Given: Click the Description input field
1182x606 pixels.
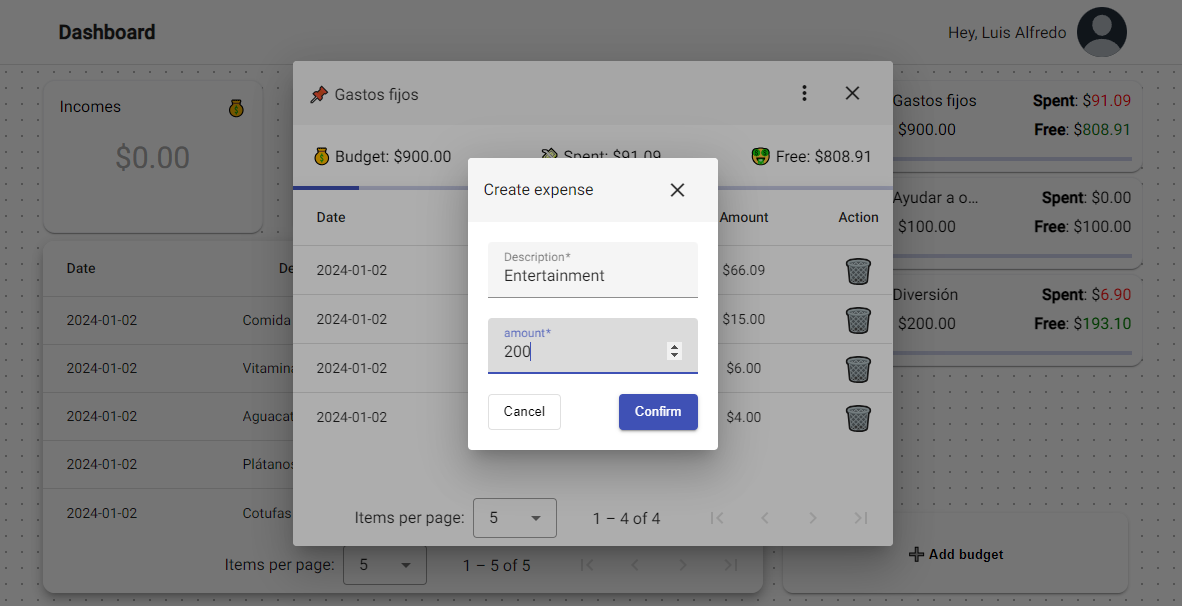Looking at the screenshot, I should [593, 270].
